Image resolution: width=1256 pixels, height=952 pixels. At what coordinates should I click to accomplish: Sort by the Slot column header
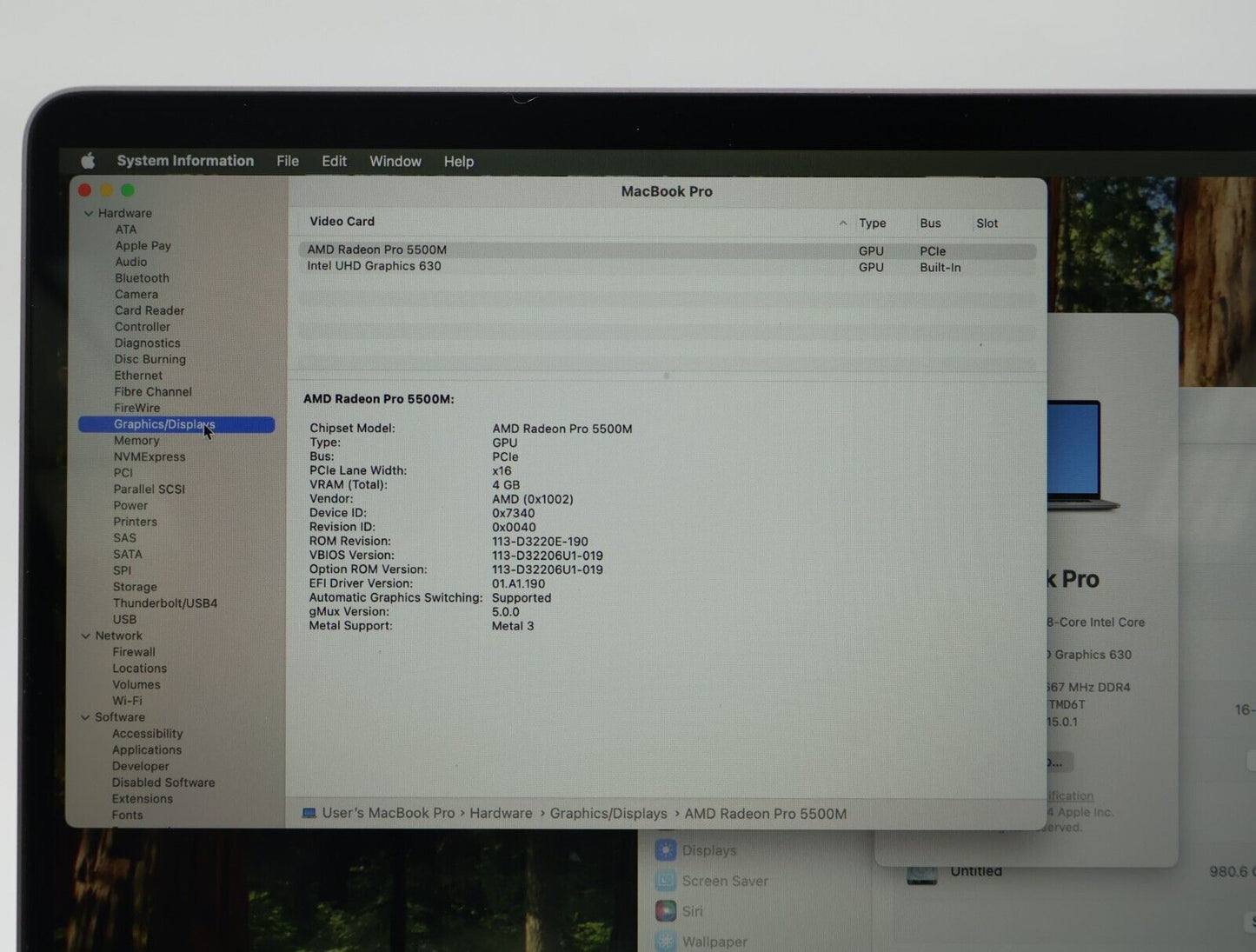point(987,223)
